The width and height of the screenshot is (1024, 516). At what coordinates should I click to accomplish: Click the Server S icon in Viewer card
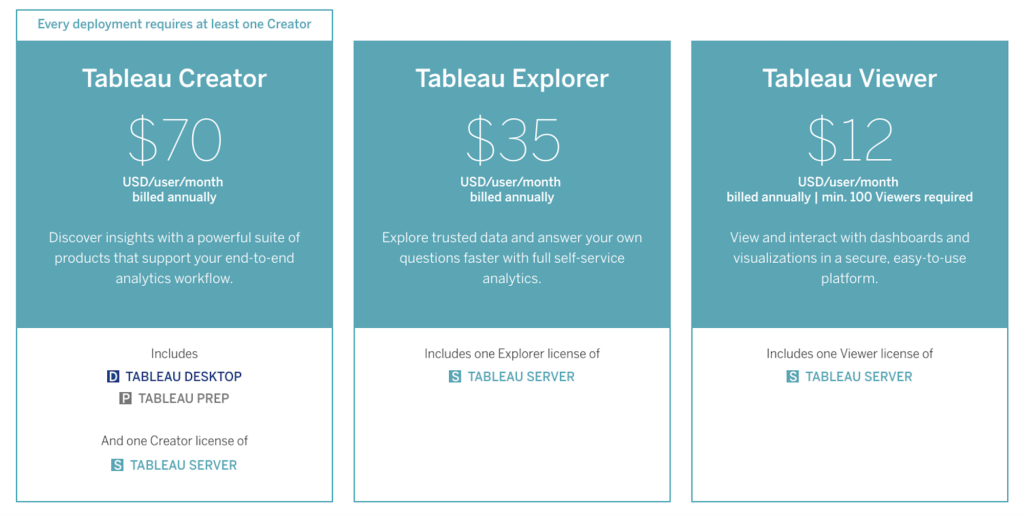792,376
